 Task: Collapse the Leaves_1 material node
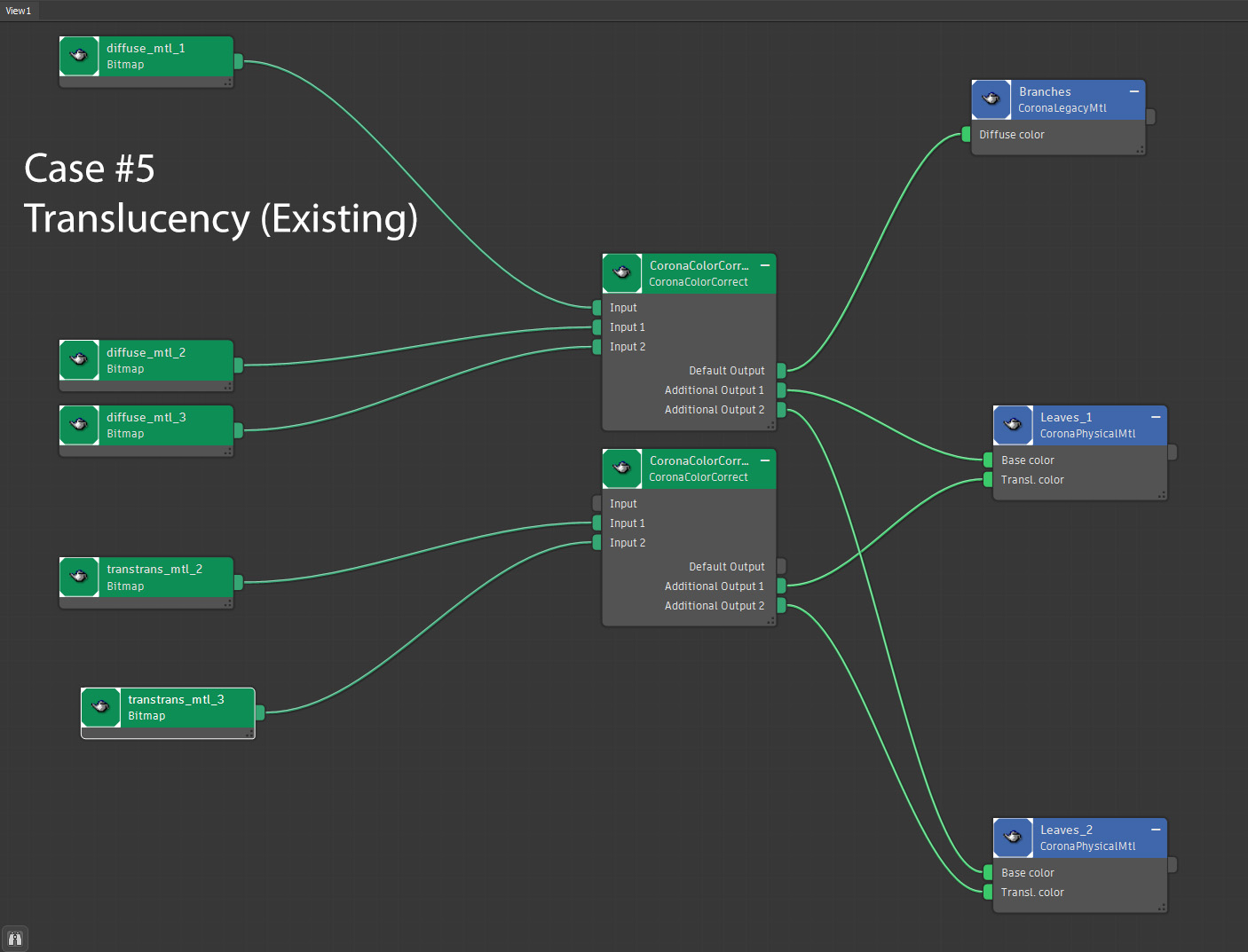(x=1156, y=417)
